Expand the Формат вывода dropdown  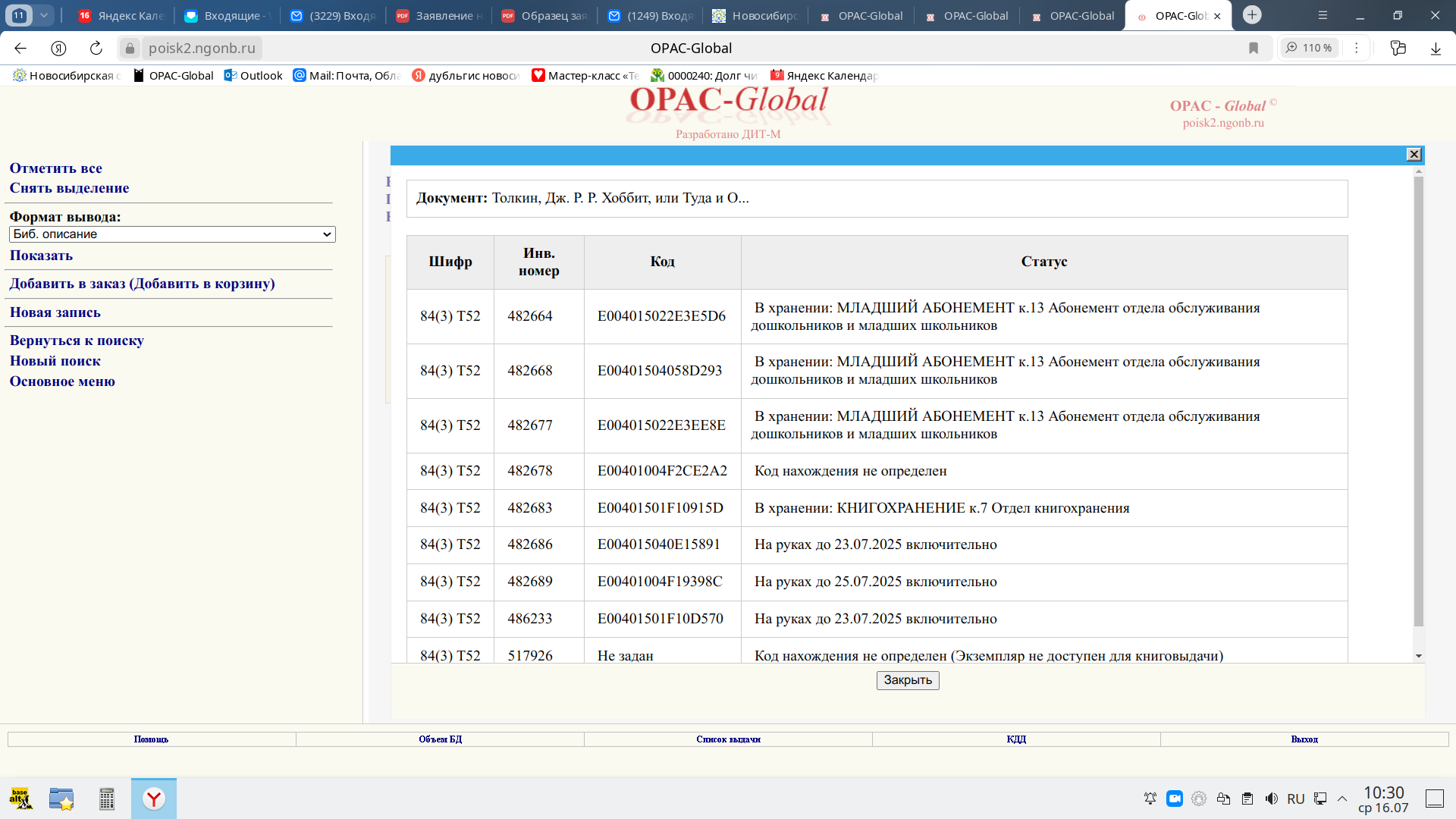[172, 234]
